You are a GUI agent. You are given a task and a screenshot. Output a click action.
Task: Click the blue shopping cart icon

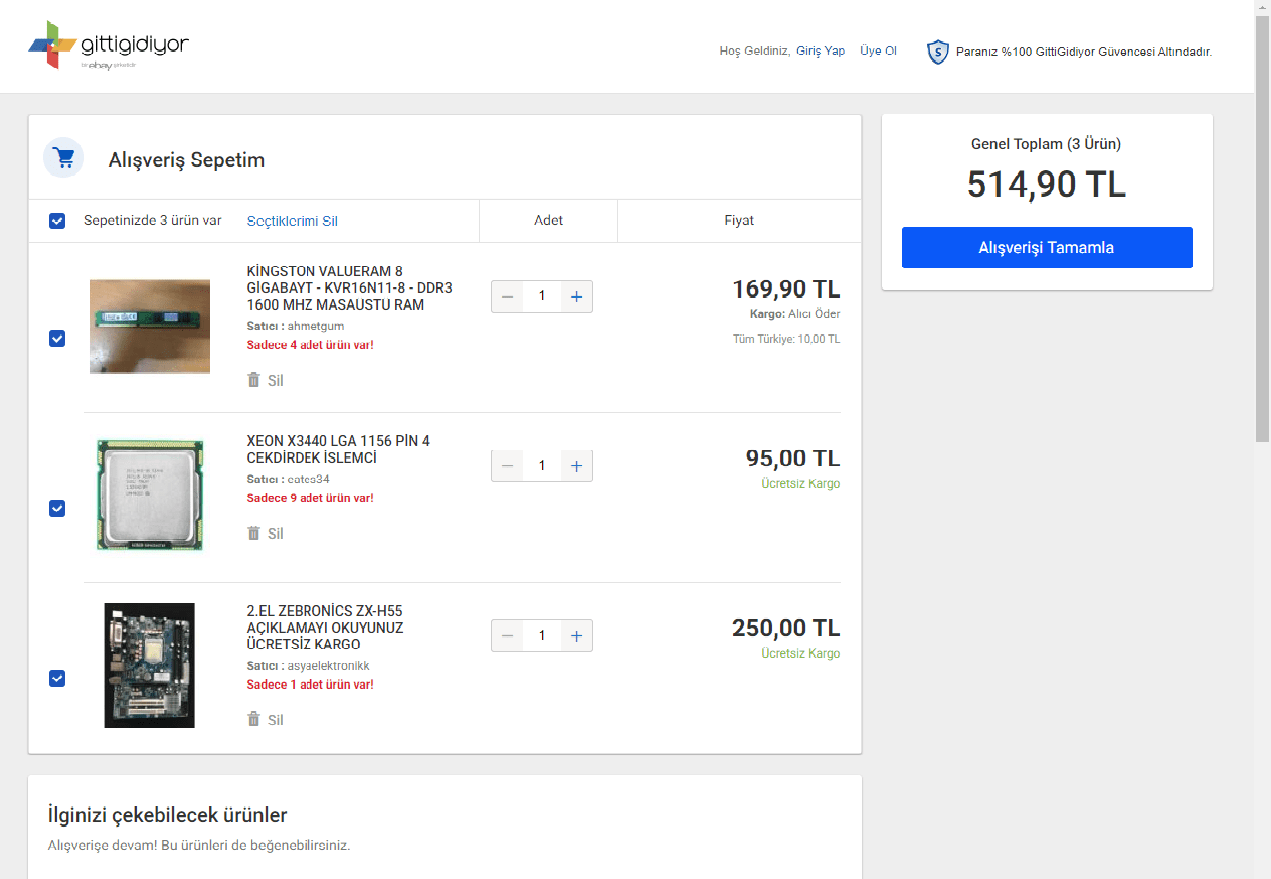(x=64, y=158)
